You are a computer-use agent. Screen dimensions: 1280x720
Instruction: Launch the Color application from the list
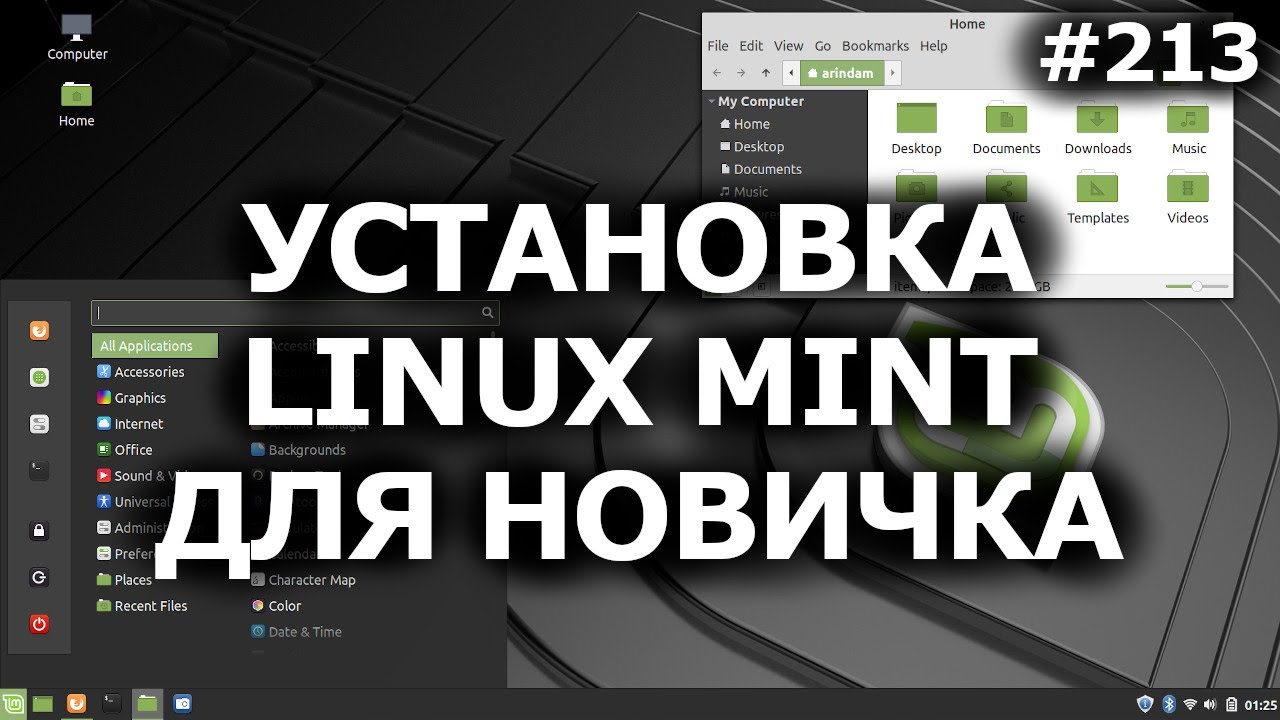(x=276, y=605)
